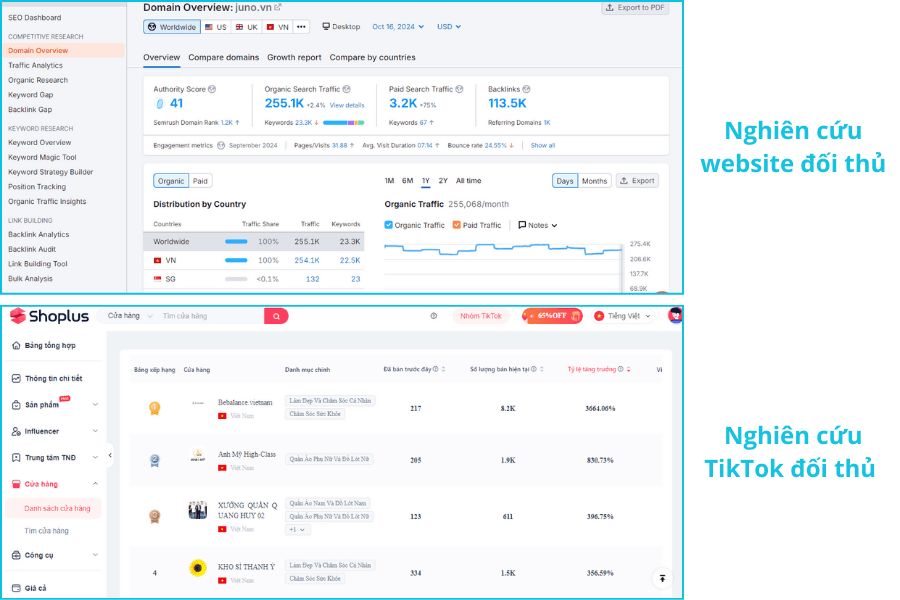Screen dimensions: 900x600
Task: Click the Export to PDF button
Action: coord(635,8)
